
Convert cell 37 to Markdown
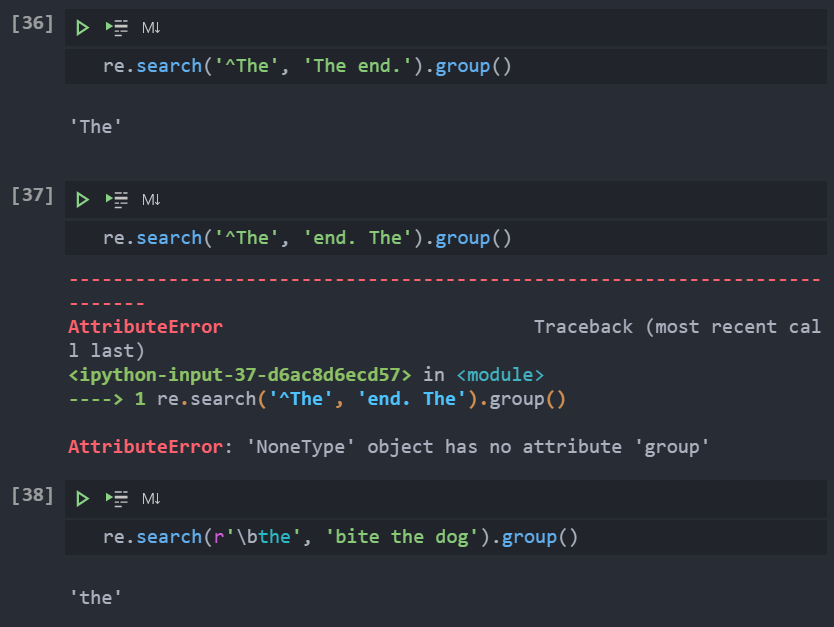[151, 199]
